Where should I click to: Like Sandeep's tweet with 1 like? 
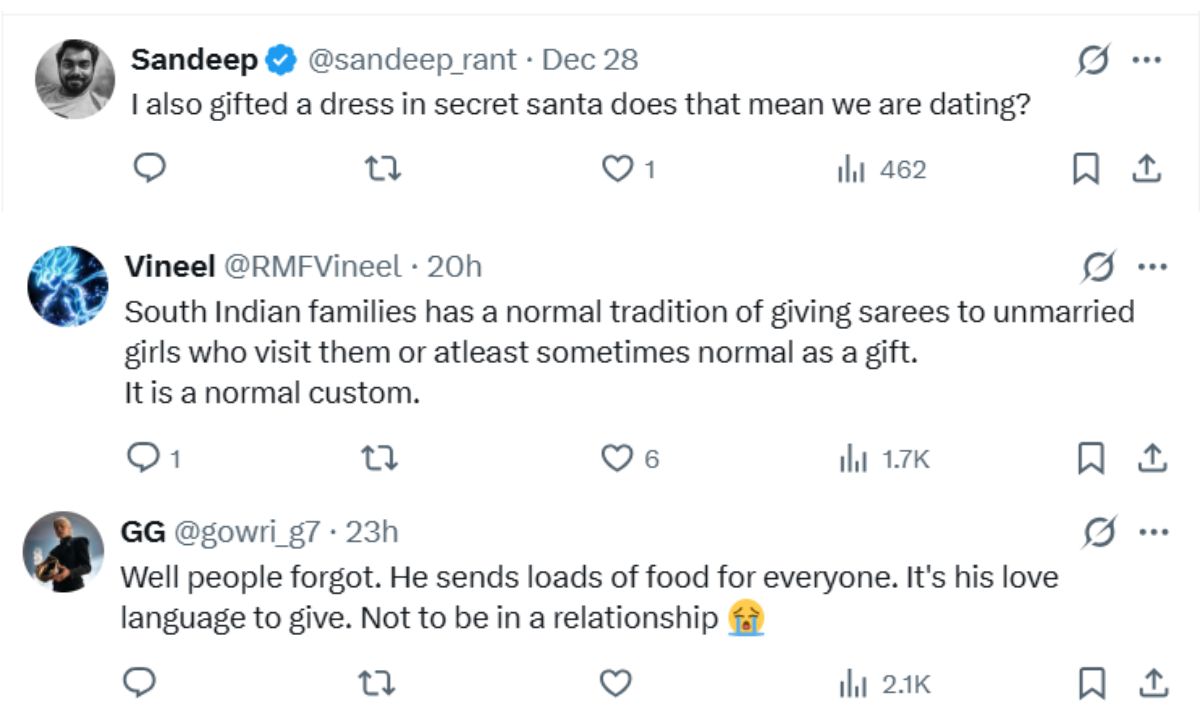click(x=617, y=170)
